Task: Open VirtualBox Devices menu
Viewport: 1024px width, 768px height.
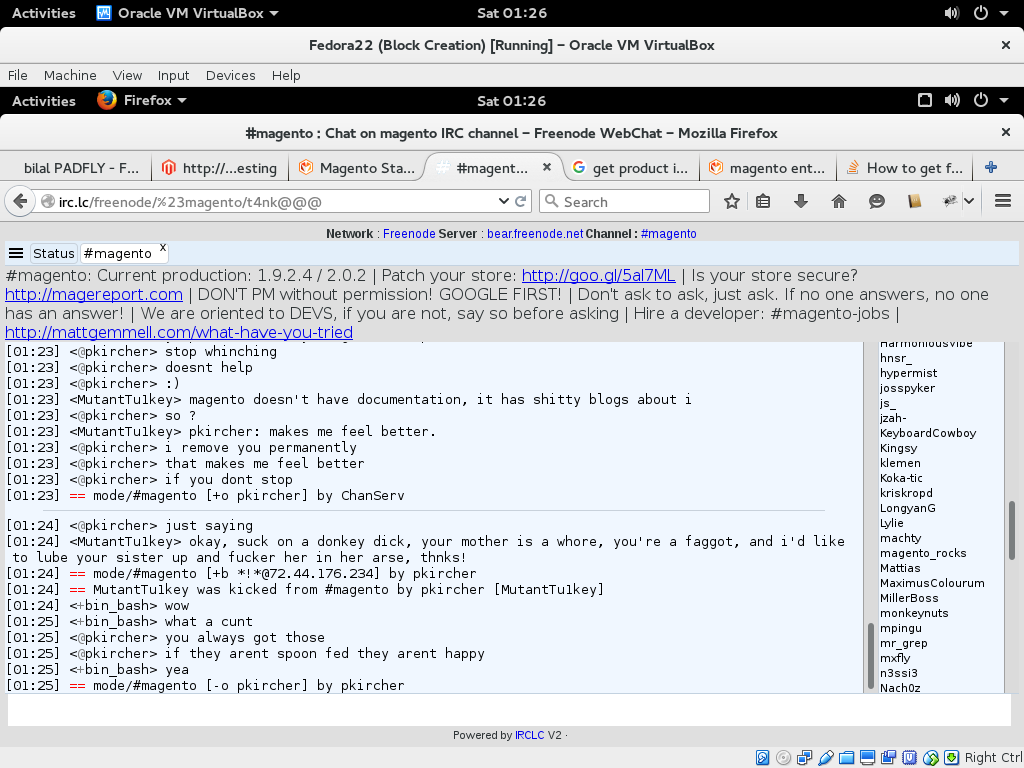Action: pos(231,75)
